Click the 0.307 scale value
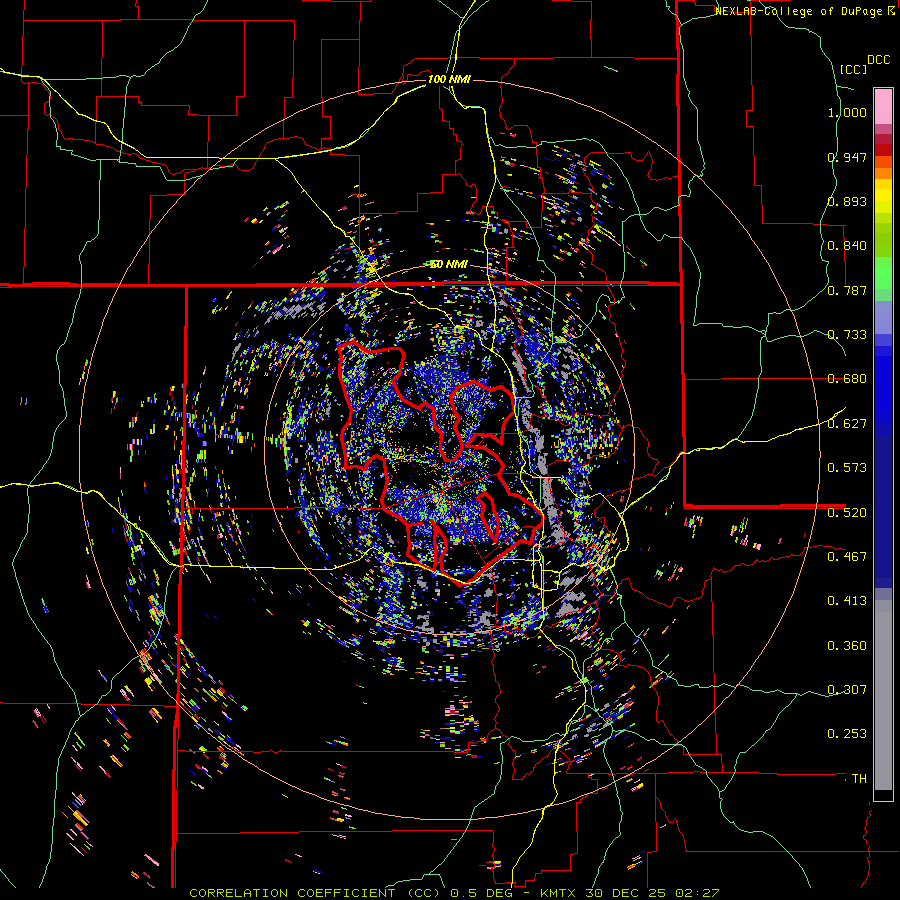 coord(847,690)
